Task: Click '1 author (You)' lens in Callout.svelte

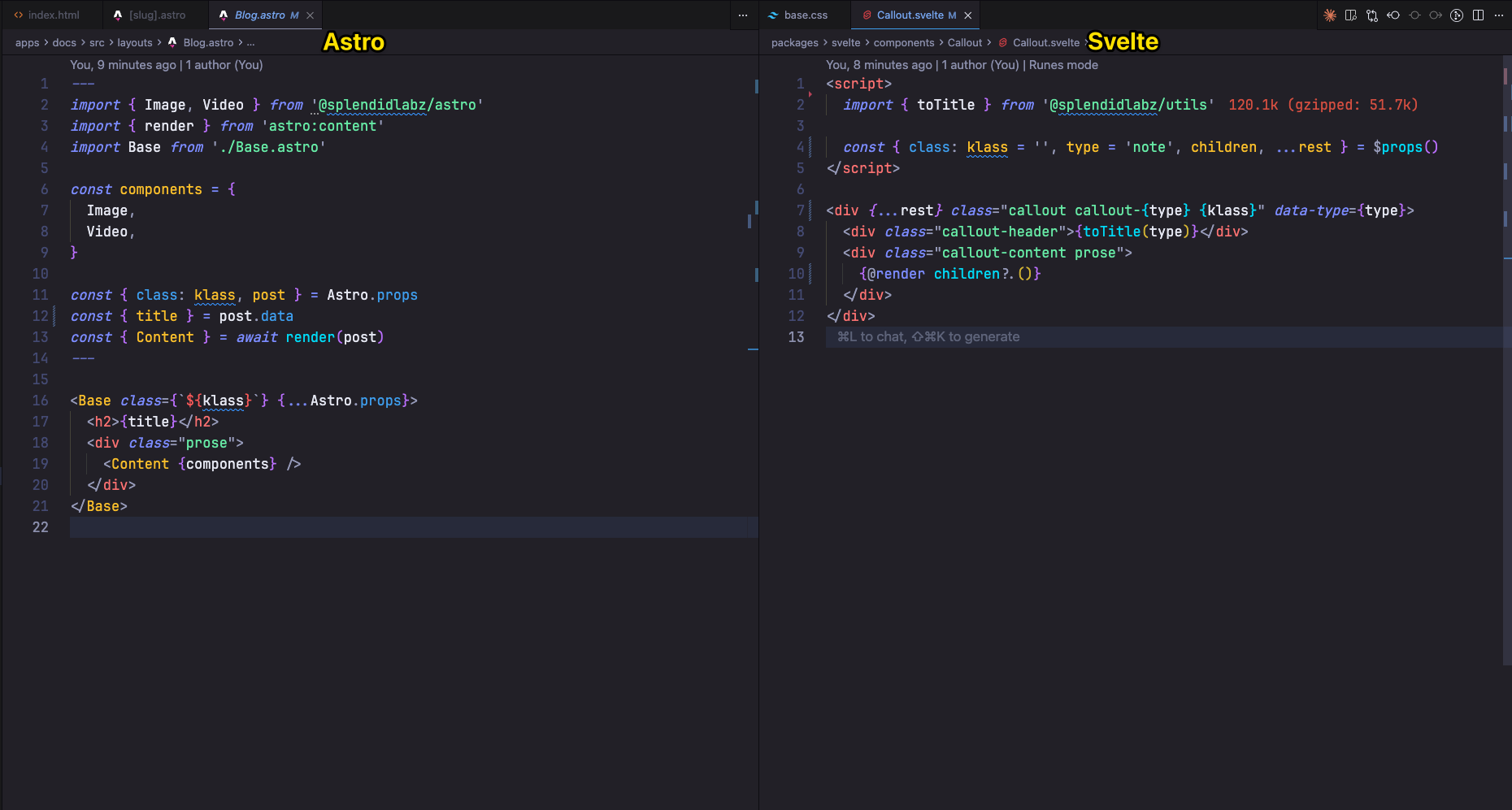Action: [x=980, y=65]
